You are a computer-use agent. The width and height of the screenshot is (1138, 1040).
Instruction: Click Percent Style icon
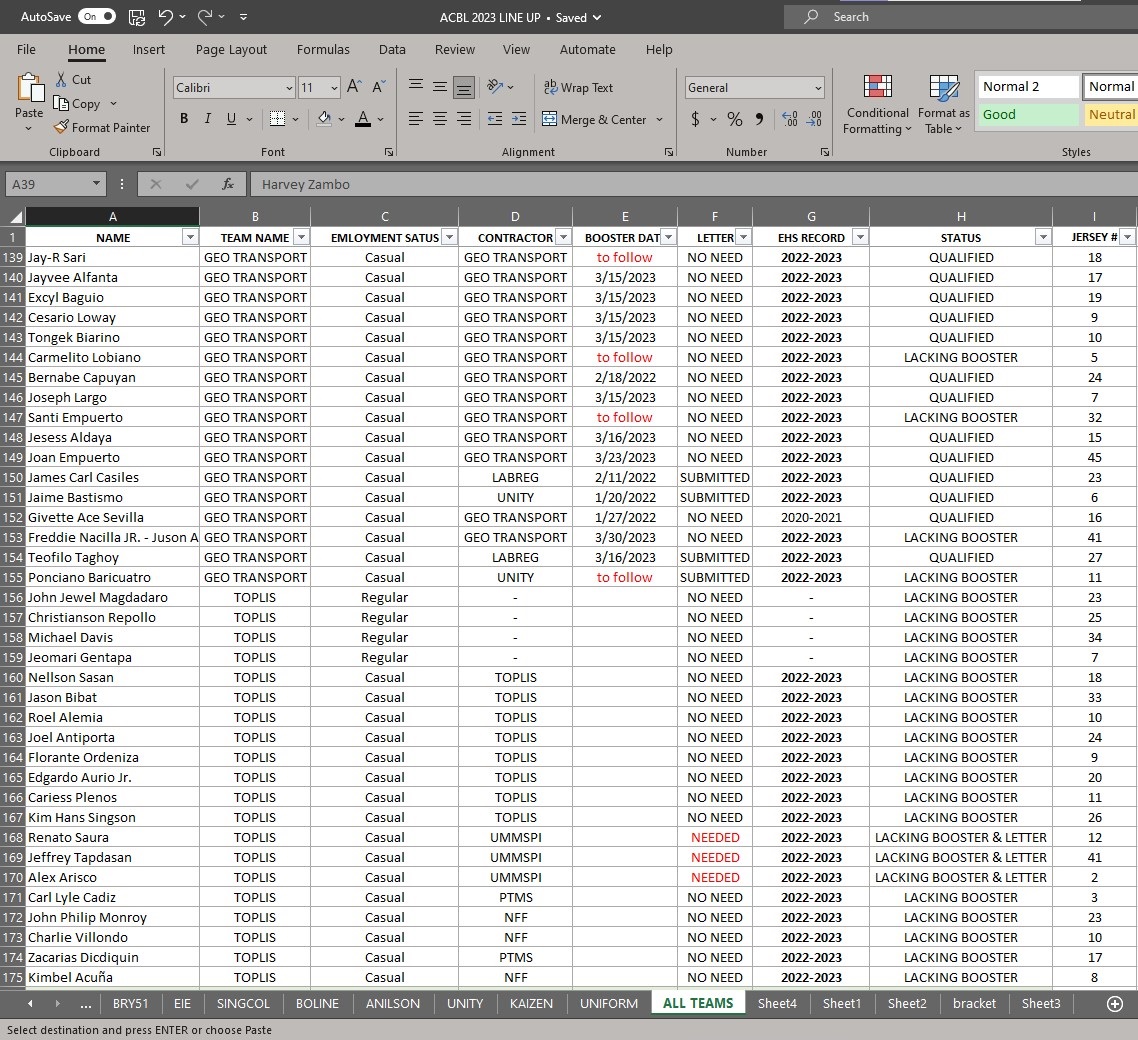(x=734, y=119)
